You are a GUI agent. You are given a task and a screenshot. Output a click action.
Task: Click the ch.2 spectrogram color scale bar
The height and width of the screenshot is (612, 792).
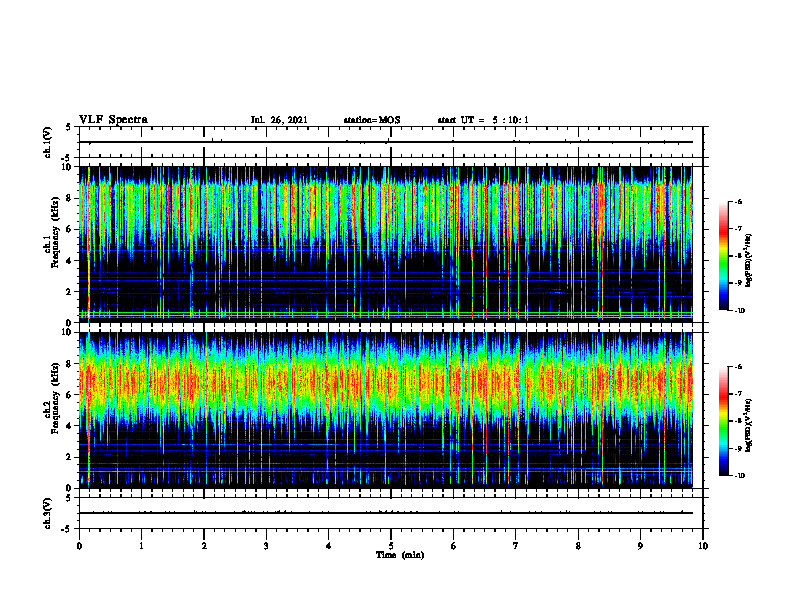coord(723,421)
